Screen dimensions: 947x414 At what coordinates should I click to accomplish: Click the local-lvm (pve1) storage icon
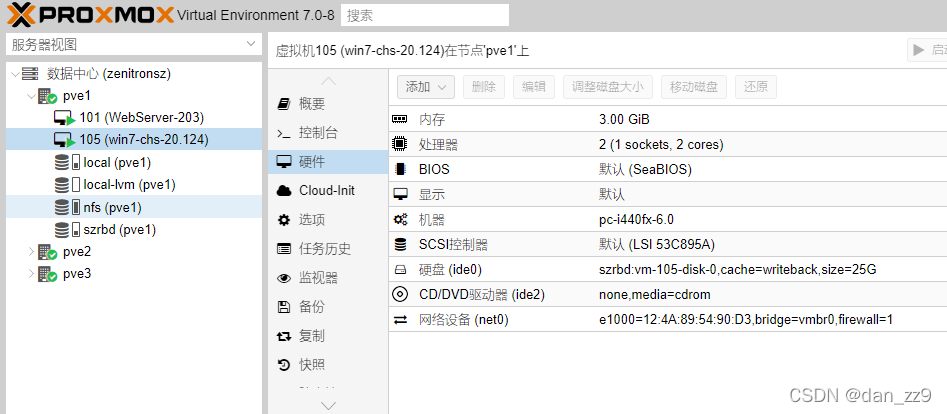tap(67, 185)
